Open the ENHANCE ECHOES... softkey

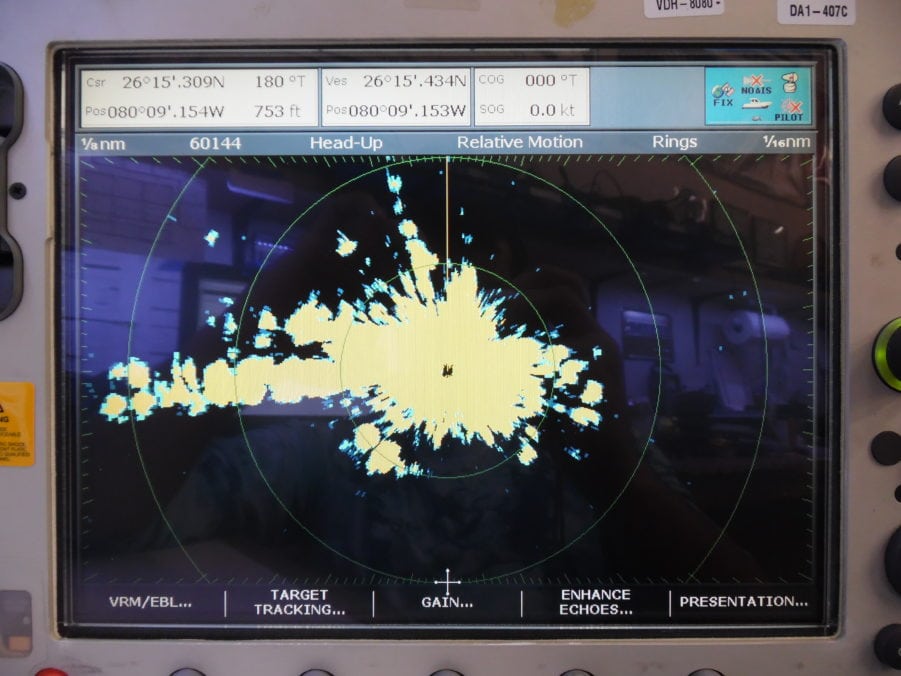[x=596, y=602]
